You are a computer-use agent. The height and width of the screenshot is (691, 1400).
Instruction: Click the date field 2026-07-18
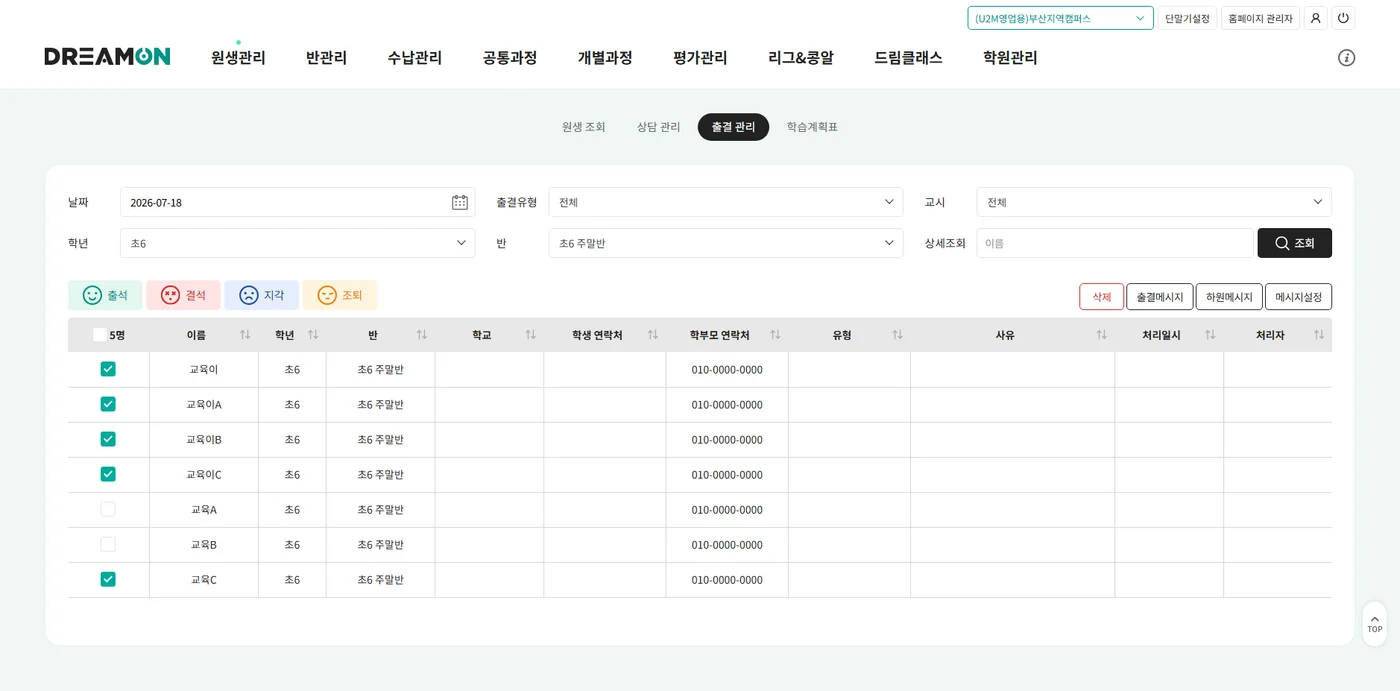tap(298, 202)
